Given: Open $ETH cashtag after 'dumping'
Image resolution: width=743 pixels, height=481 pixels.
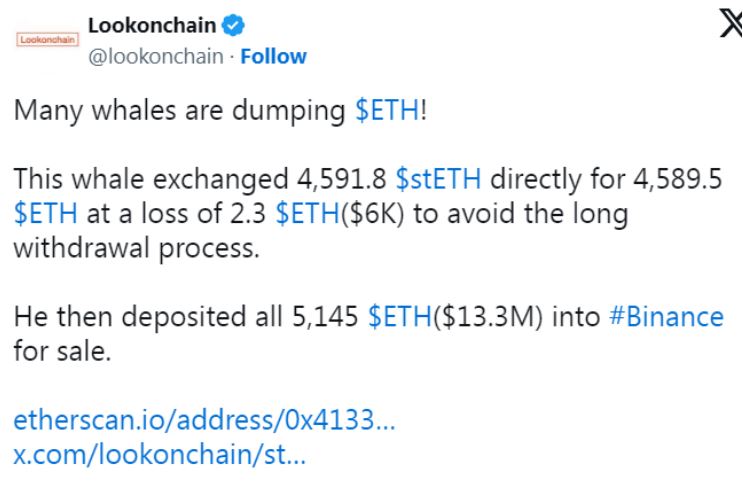Looking at the screenshot, I should coord(387,110).
